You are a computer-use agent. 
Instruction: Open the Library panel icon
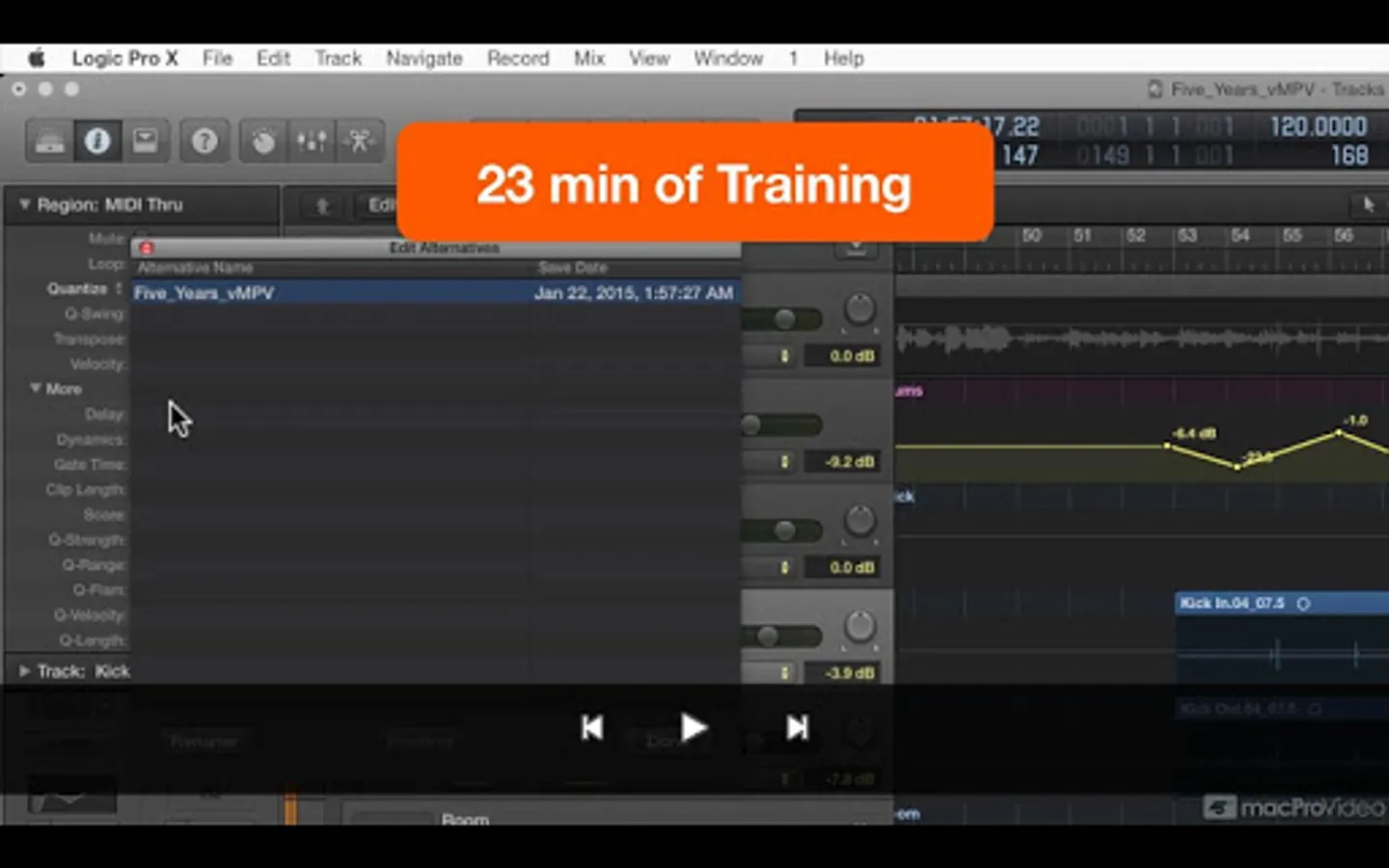click(50, 142)
